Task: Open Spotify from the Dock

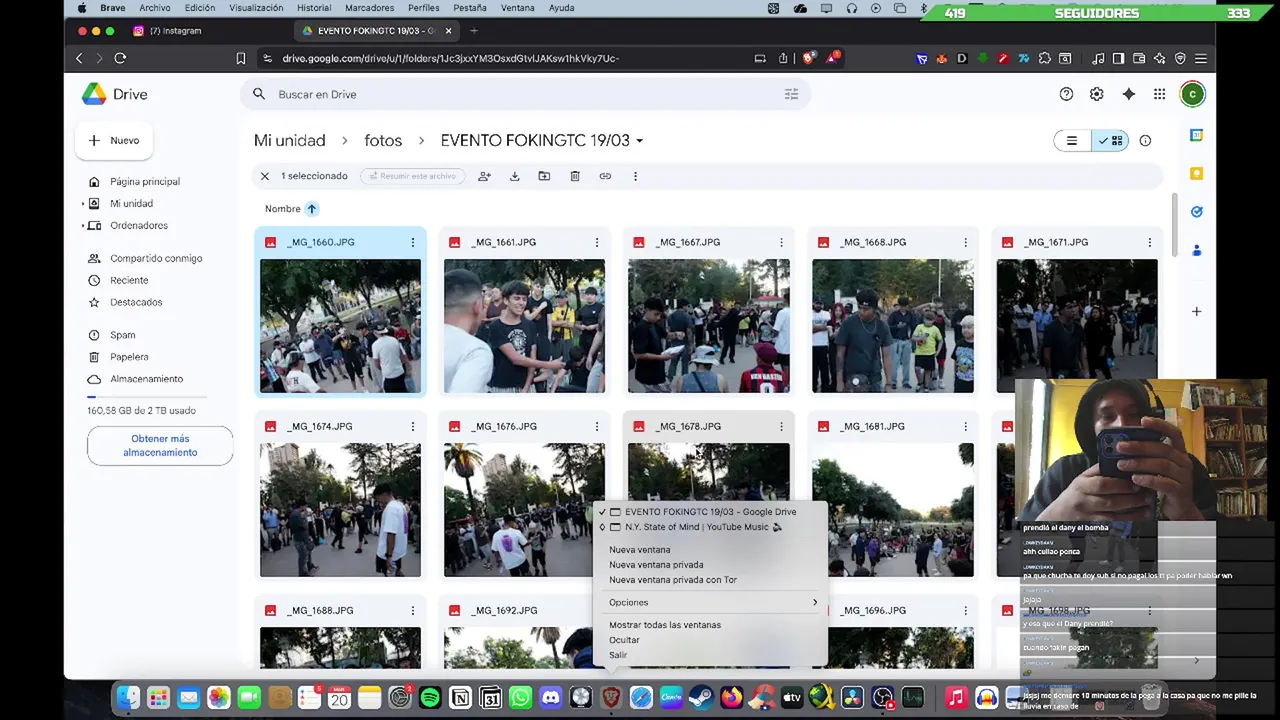Action: 430,697
